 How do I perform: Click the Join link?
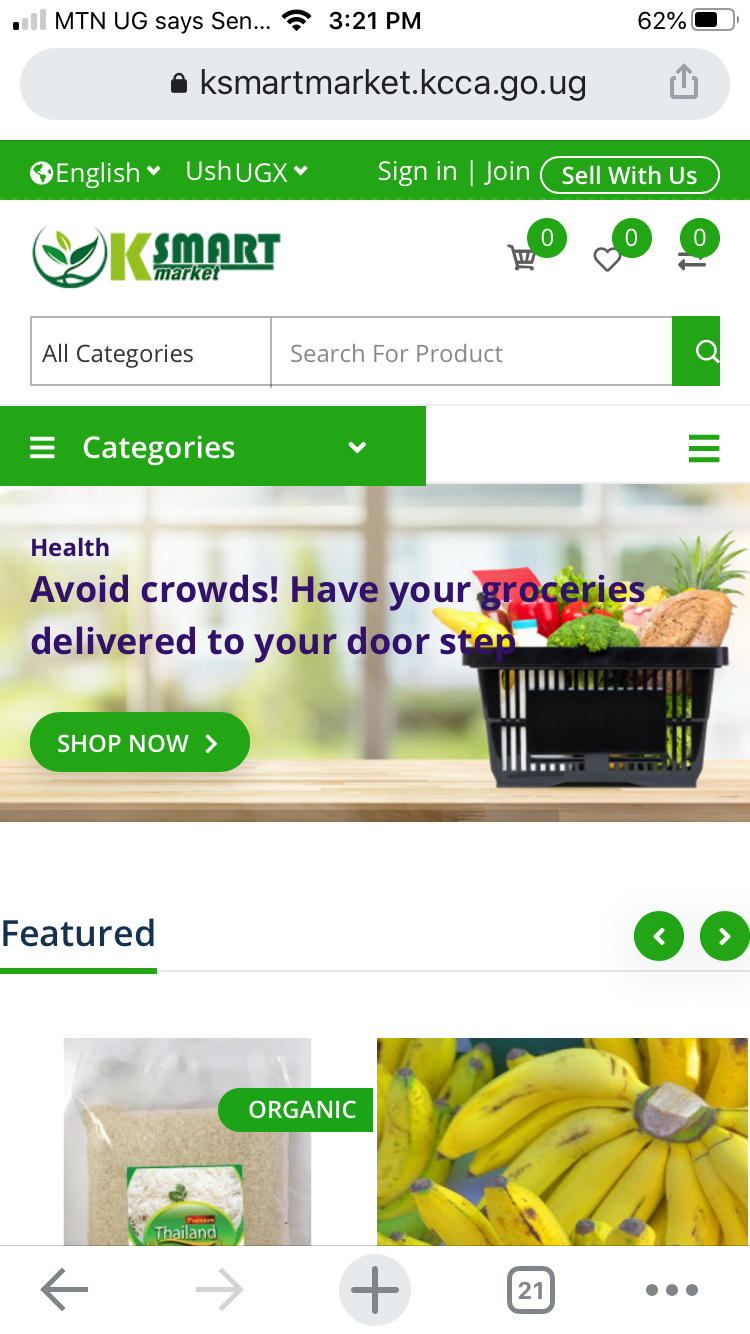[x=508, y=172]
